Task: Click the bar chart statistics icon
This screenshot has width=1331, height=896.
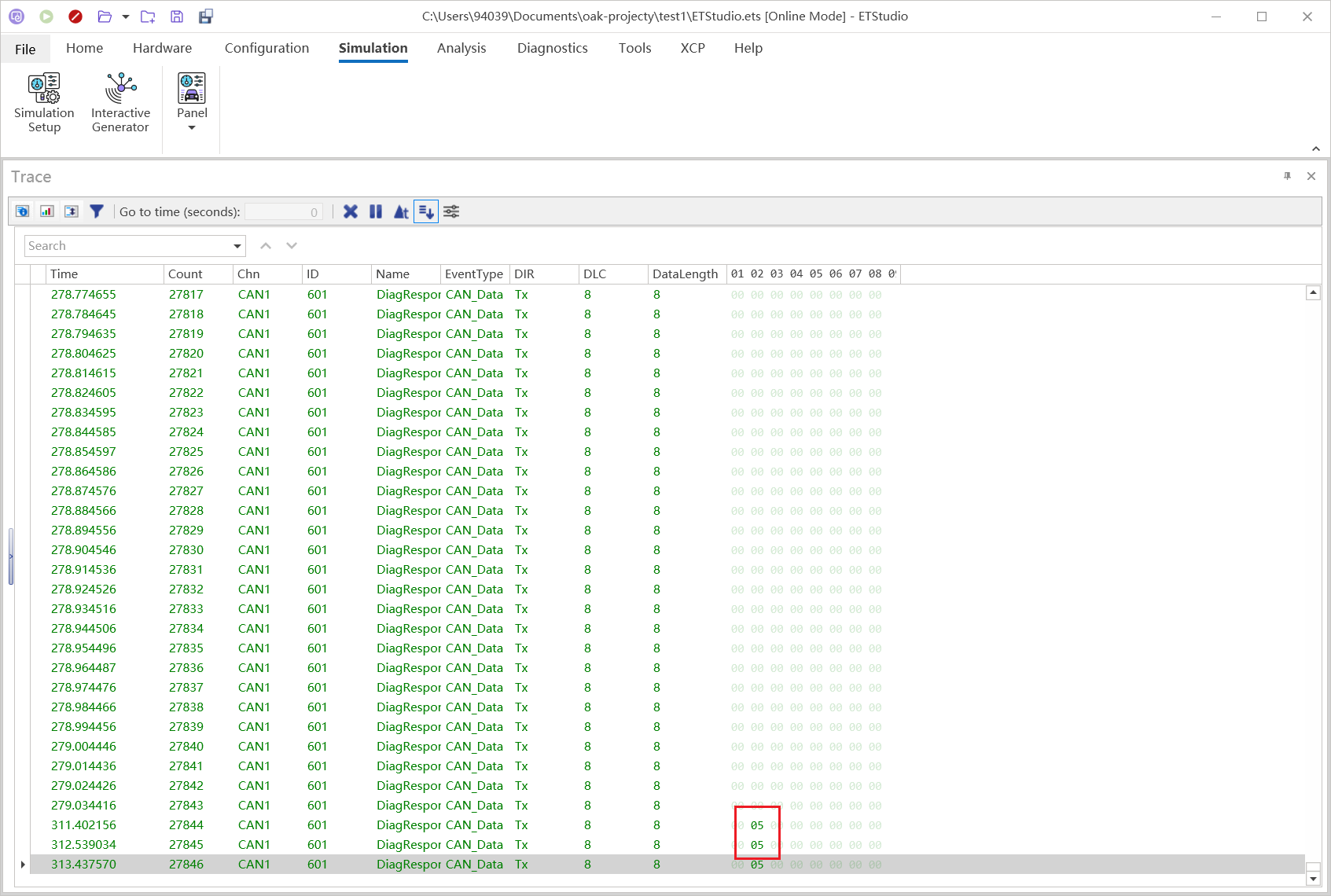Action: 47,211
